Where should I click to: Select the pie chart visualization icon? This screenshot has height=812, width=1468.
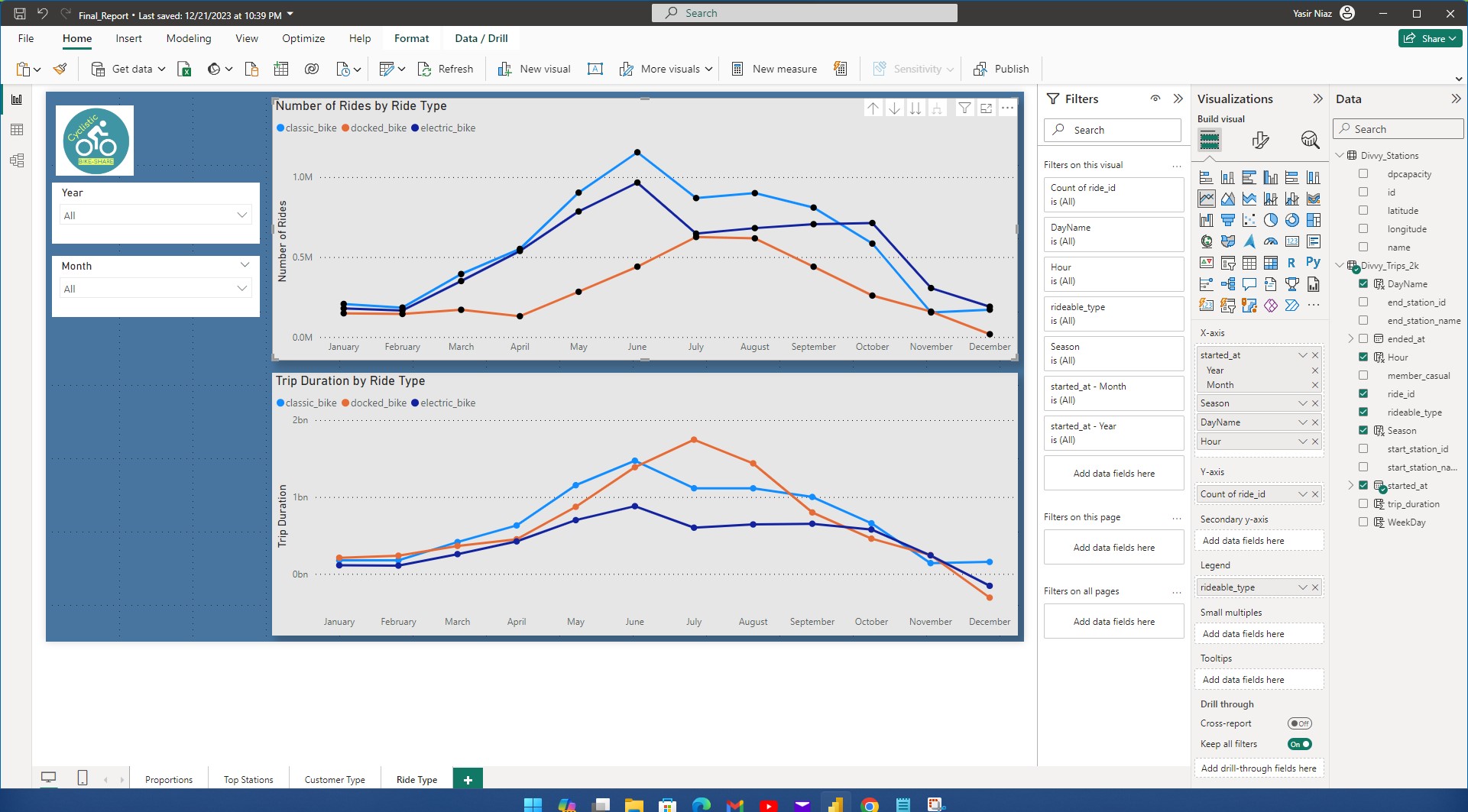pyautogui.click(x=1271, y=220)
